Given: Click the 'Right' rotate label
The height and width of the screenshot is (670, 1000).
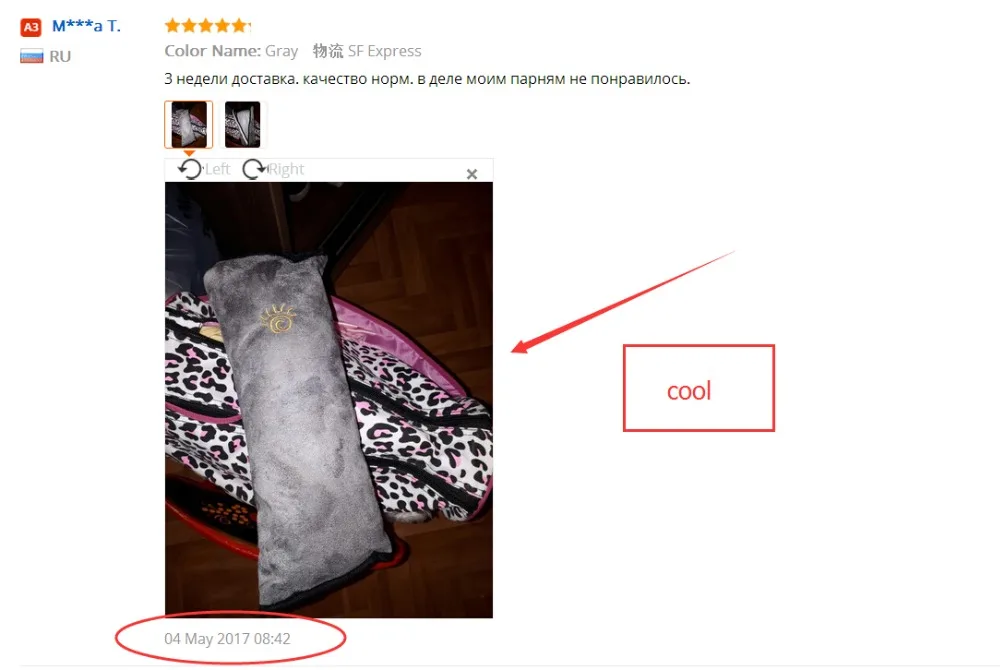Looking at the screenshot, I should coord(286,169).
